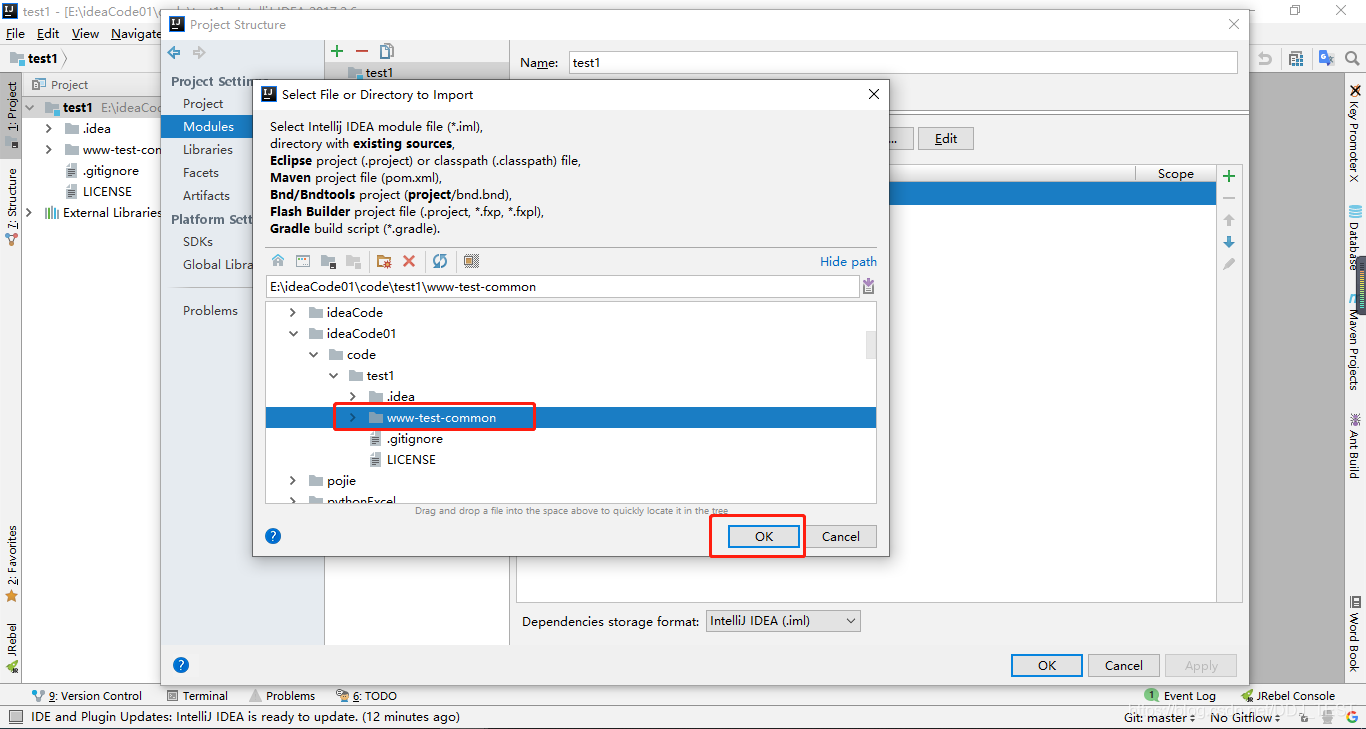Open Favorites tool window tab
This screenshot has height=729, width=1366.
click(12, 563)
